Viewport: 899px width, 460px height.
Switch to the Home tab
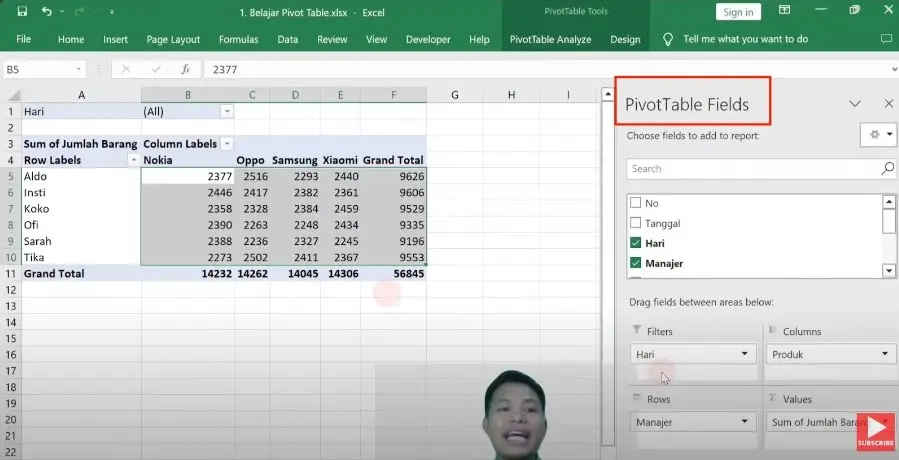(x=71, y=40)
